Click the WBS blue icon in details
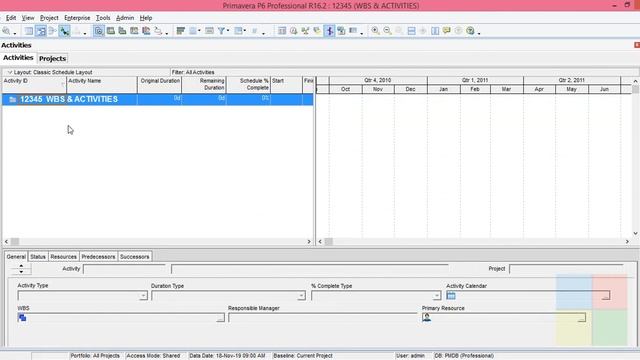 pos(22,318)
